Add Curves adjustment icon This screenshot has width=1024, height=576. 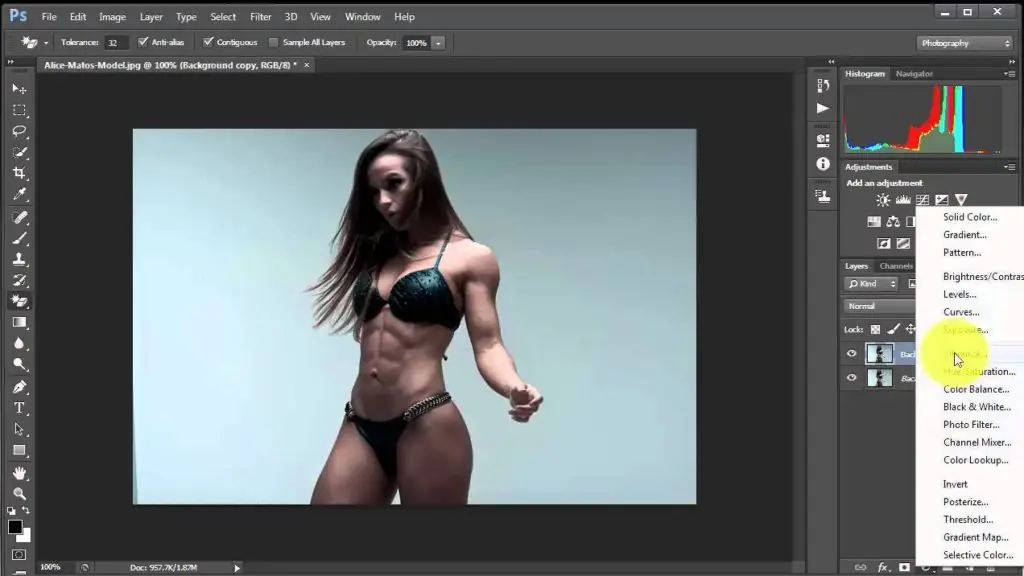tap(922, 200)
